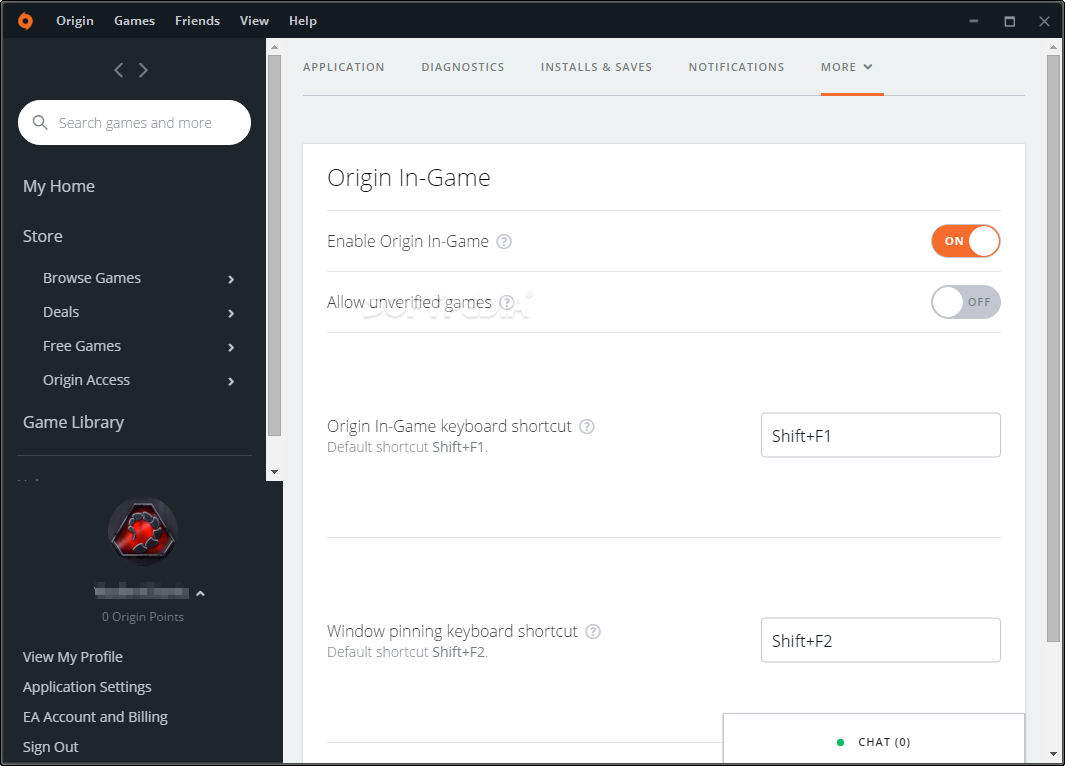Open the View menu
This screenshot has height=766, width=1065.
click(254, 21)
